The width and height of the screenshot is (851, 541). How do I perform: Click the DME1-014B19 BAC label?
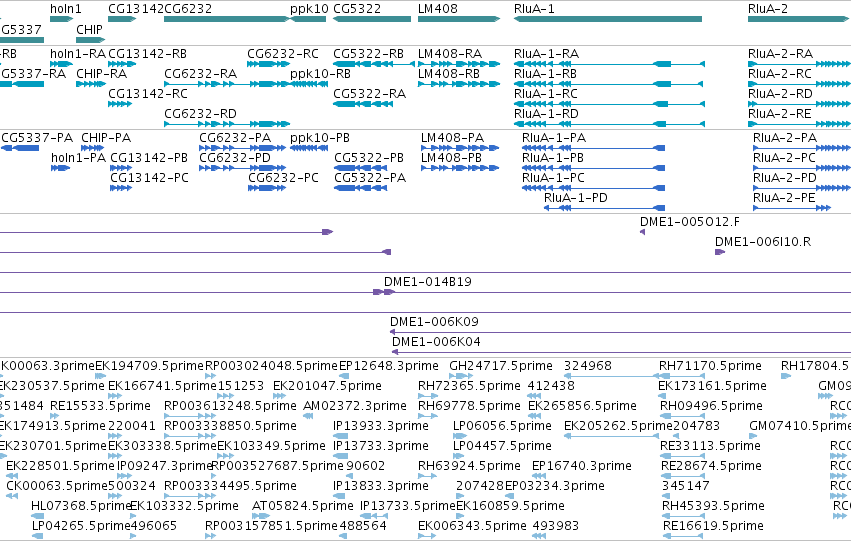click(428, 282)
